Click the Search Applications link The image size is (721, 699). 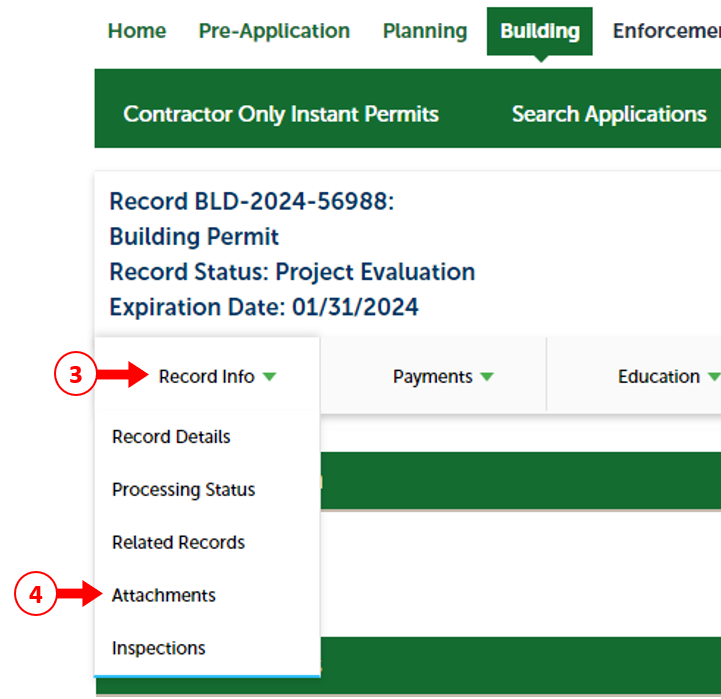[x=609, y=114]
